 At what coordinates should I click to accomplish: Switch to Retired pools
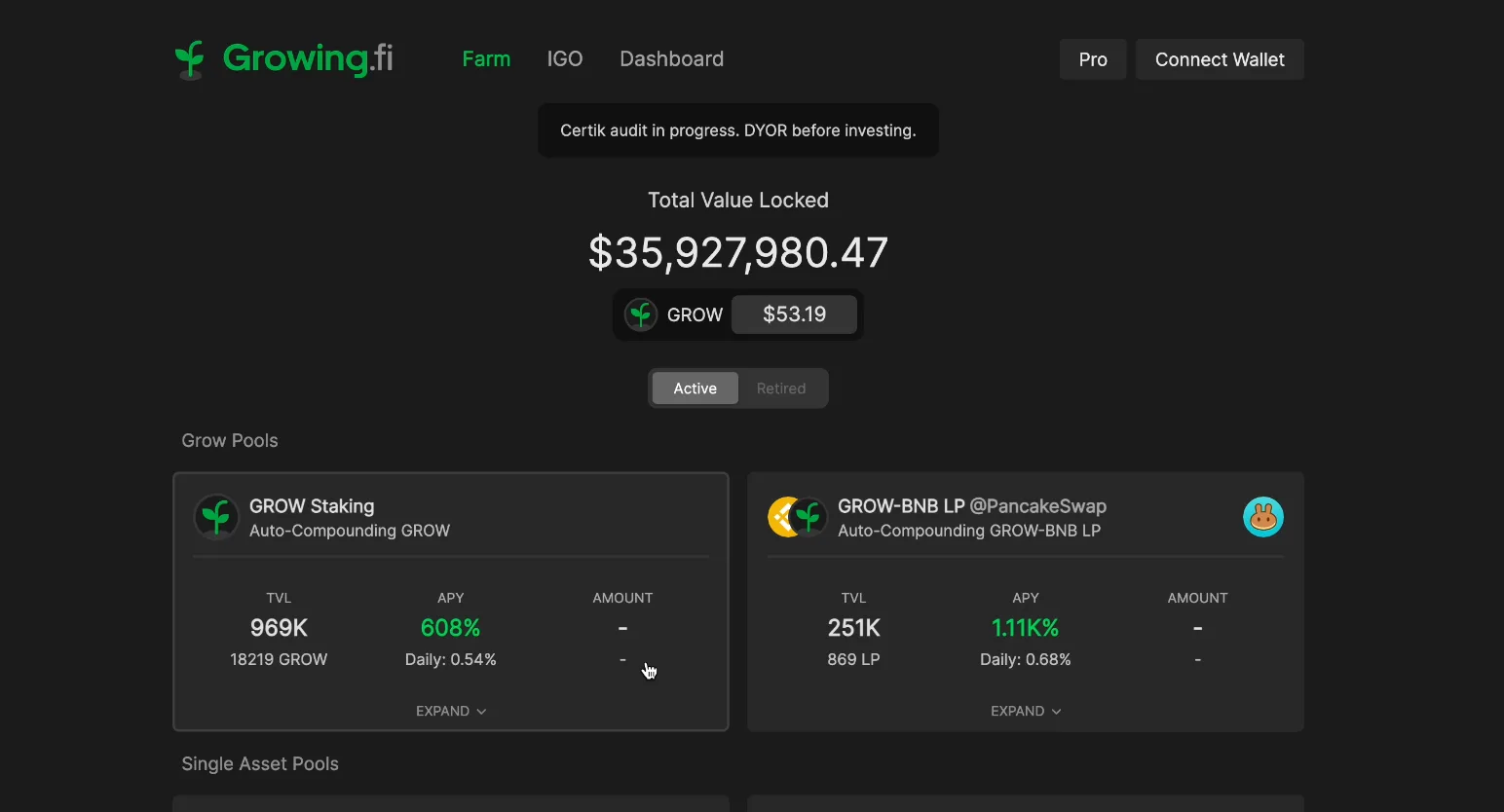point(781,388)
